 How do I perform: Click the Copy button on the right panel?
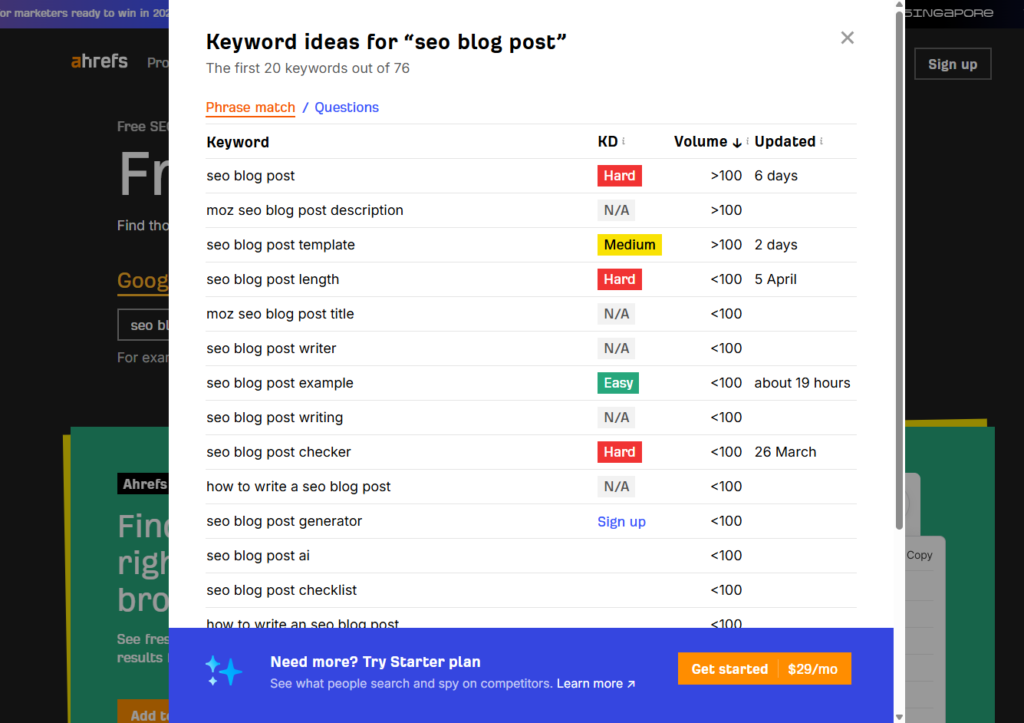919,555
